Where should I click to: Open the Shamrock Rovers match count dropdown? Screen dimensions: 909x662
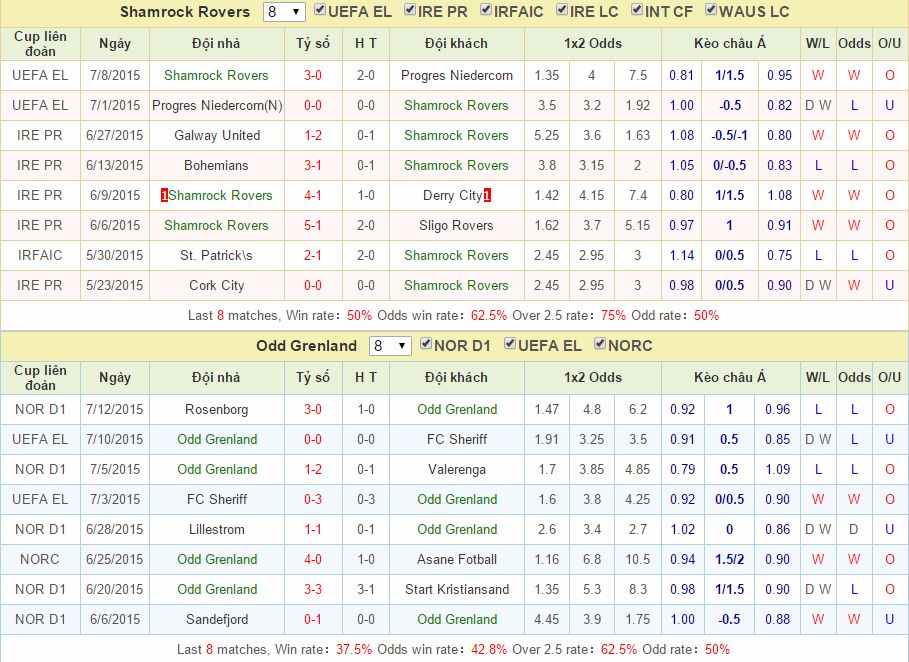coord(284,12)
